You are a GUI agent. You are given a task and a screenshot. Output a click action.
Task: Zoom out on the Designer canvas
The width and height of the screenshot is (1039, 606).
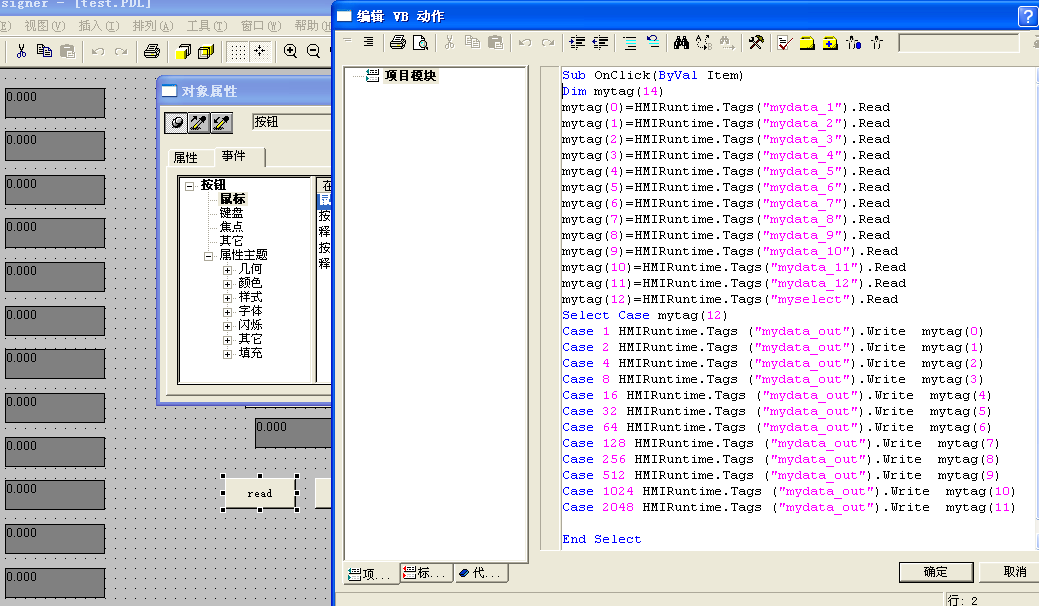pos(313,51)
